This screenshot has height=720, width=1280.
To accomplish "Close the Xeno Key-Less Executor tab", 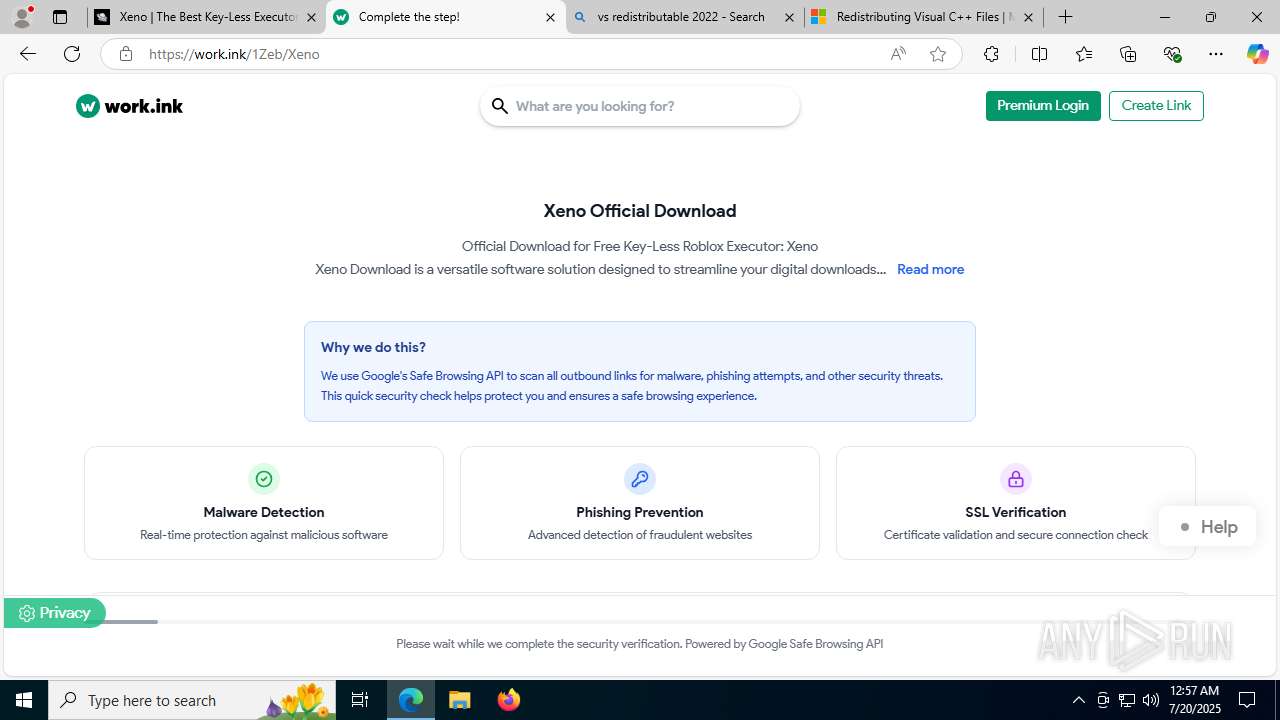I will pyautogui.click(x=311, y=17).
